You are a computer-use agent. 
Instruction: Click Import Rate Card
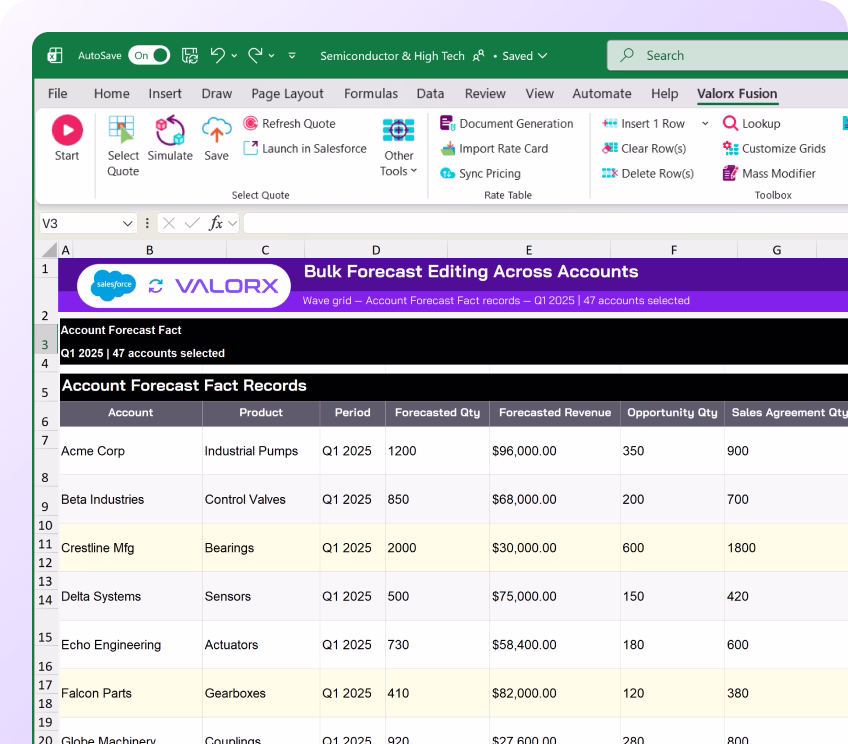point(494,149)
